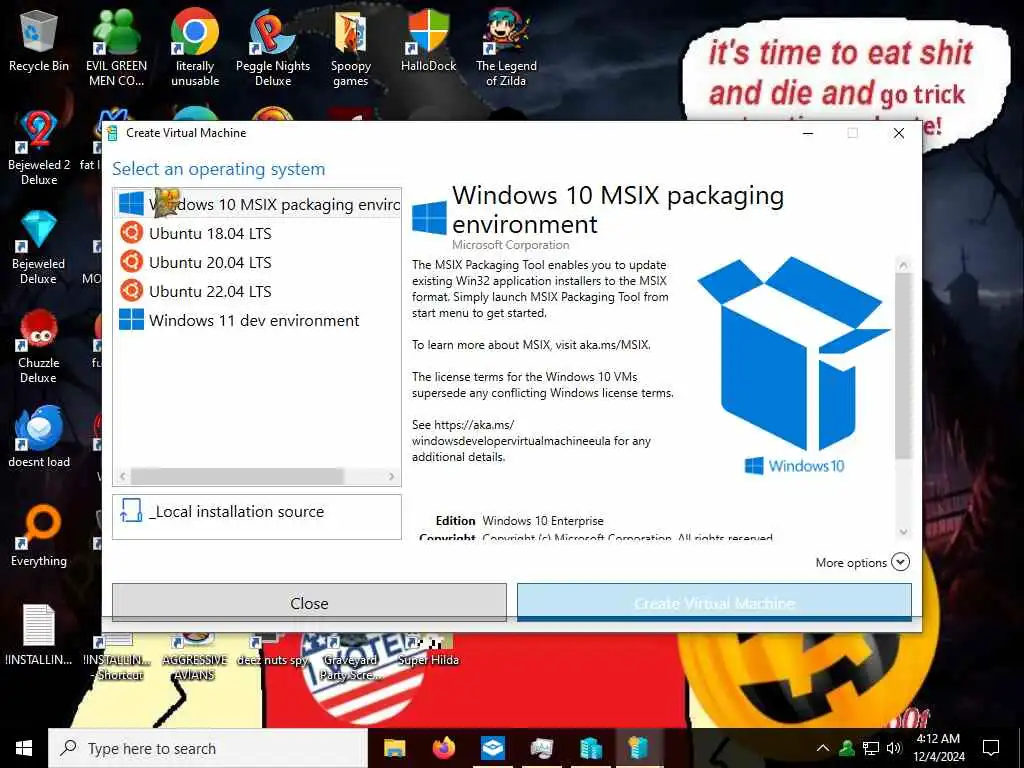Open the Windows Start menu
This screenshot has width=1024, height=768.
(x=24, y=748)
